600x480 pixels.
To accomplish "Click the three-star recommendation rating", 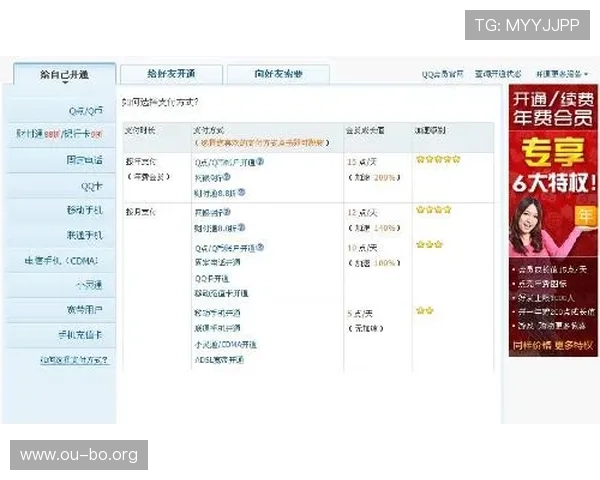I will click(x=429, y=244).
